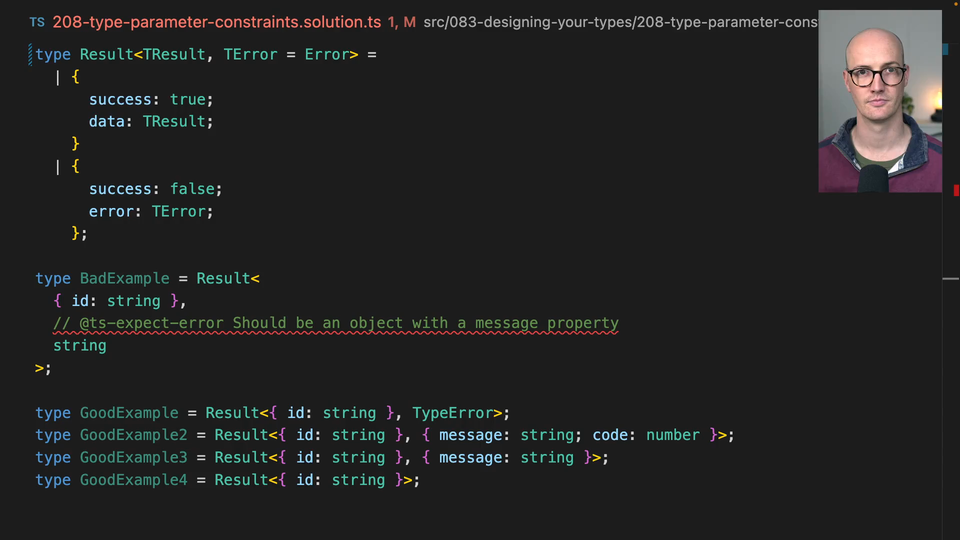Select the 208-type-parameter-constraints.solution.ts tab
960x540 pixels.
pos(215,22)
